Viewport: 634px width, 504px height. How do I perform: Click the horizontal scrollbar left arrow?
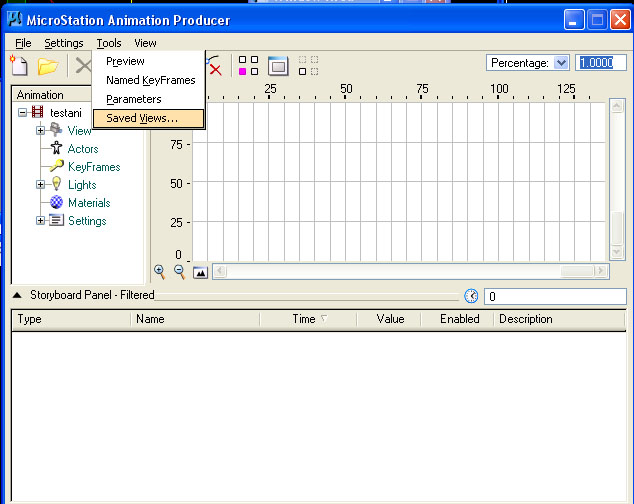(220, 270)
